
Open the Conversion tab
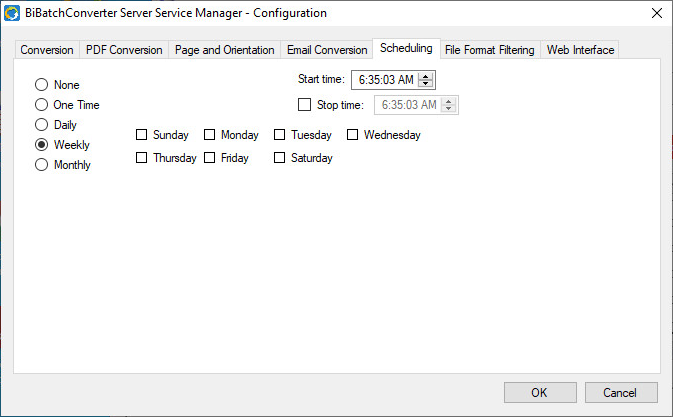click(x=47, y=50)
